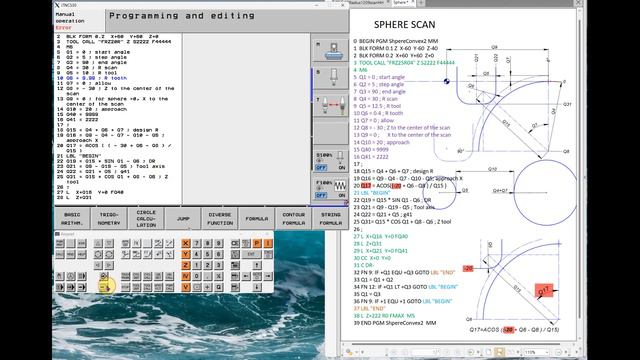The height and width of the screenshot is (360, 640).
Task: Click the T tool change side panel button
Action: 331,105
